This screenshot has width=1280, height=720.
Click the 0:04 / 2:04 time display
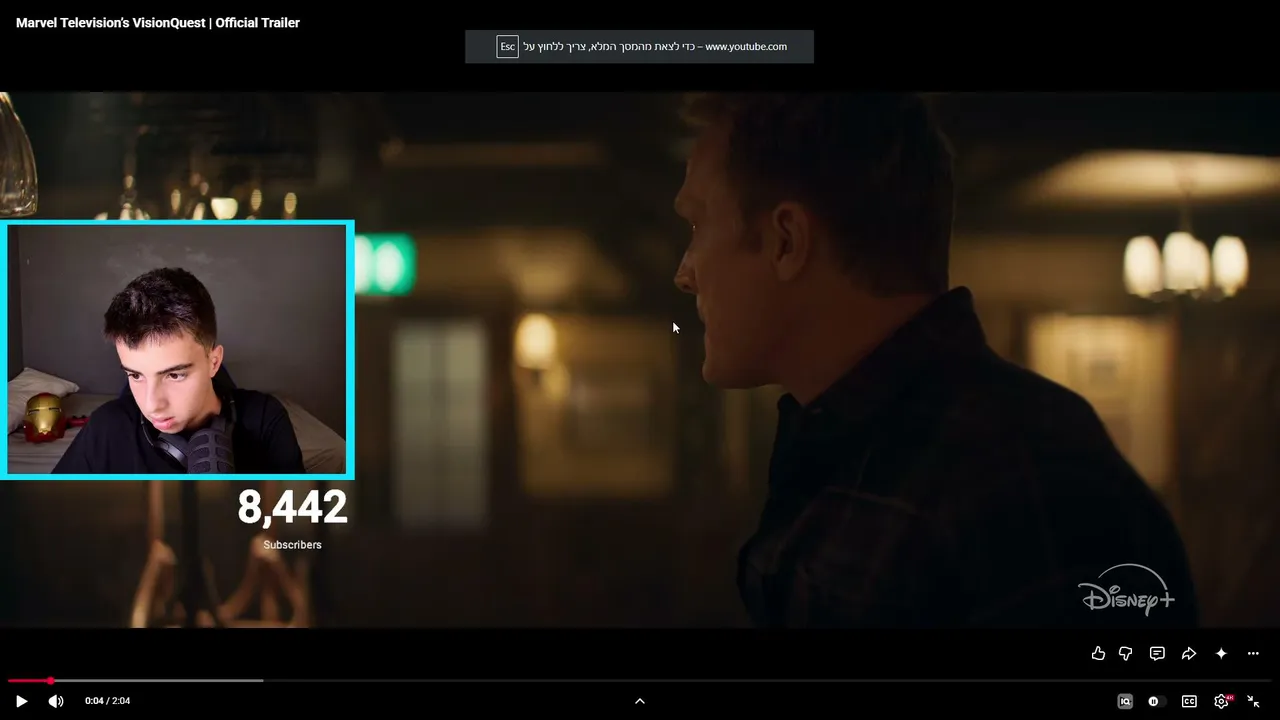pos(108,701)
